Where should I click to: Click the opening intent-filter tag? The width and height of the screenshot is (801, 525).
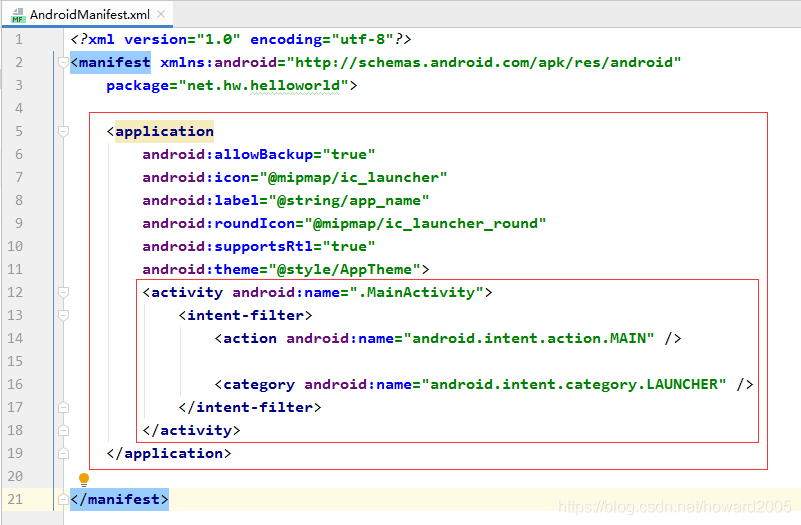pos(245,315)
